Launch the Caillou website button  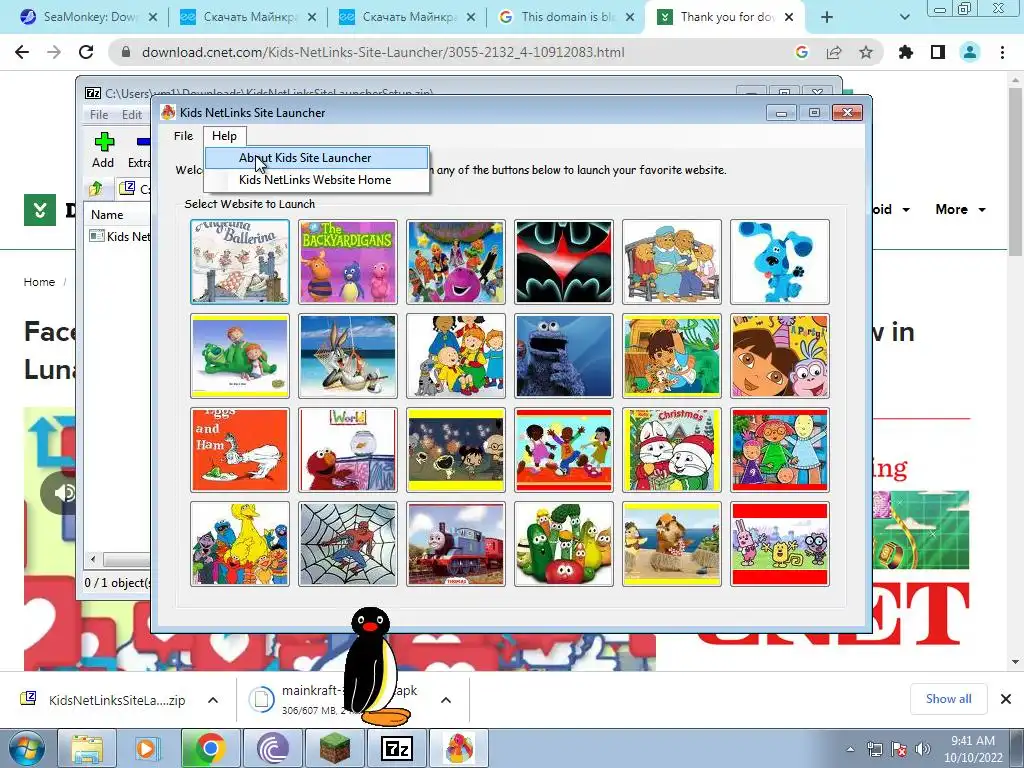[x=456, y=356]
